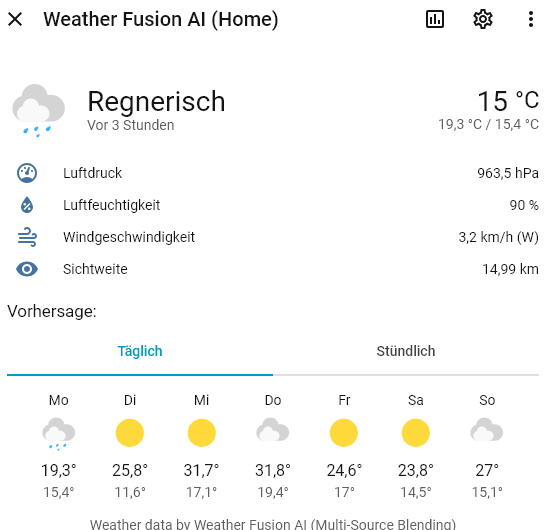Click the Regnerisch condition text
Viewport: 548px width, 530px height.
coord(156,101)
